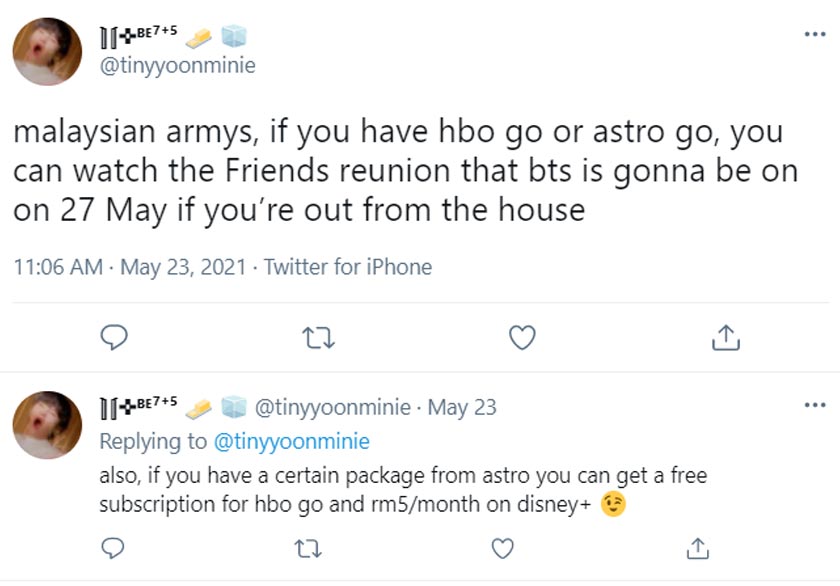Image resolution: width=840 pixels, height=586 pixels.
Task: Reply to the astro package follow-up tweet
Action: pyautogui.click(x=114, y=547)
